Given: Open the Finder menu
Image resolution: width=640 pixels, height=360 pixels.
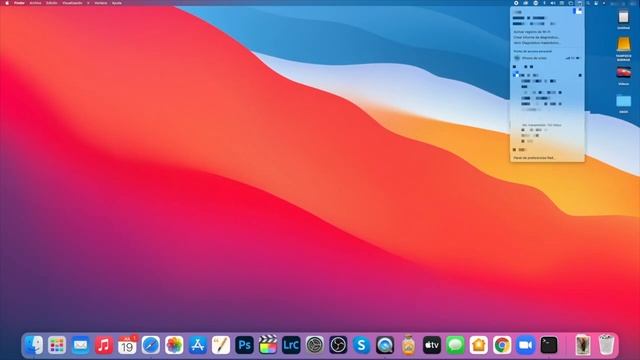Looking at the screenshot, I should coord(19,3).
